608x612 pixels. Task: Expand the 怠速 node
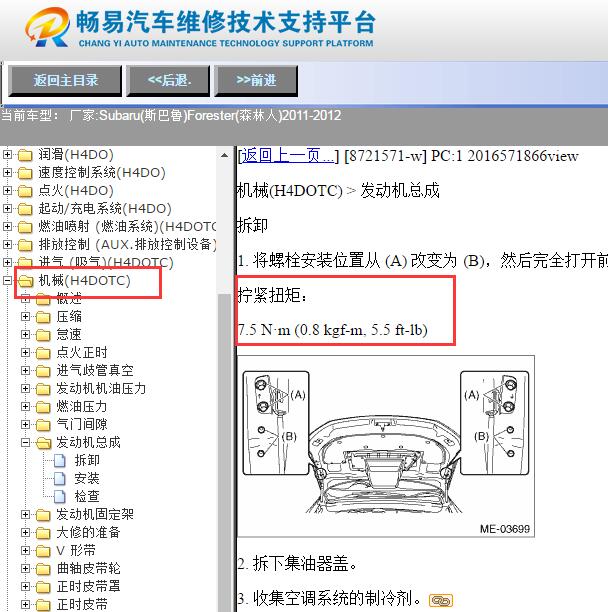[25, 334]
